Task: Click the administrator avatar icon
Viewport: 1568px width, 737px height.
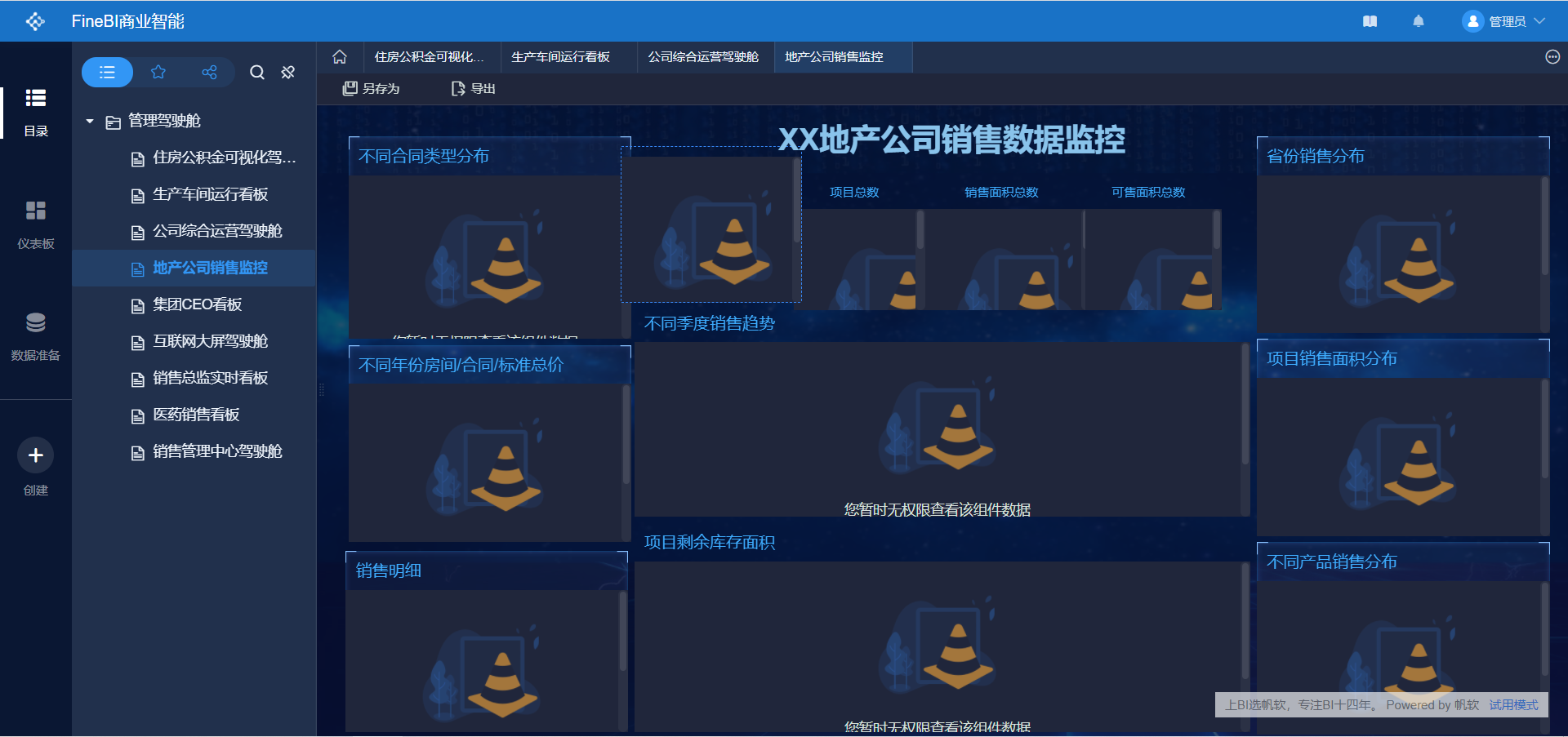Action: coord(1472,21)
